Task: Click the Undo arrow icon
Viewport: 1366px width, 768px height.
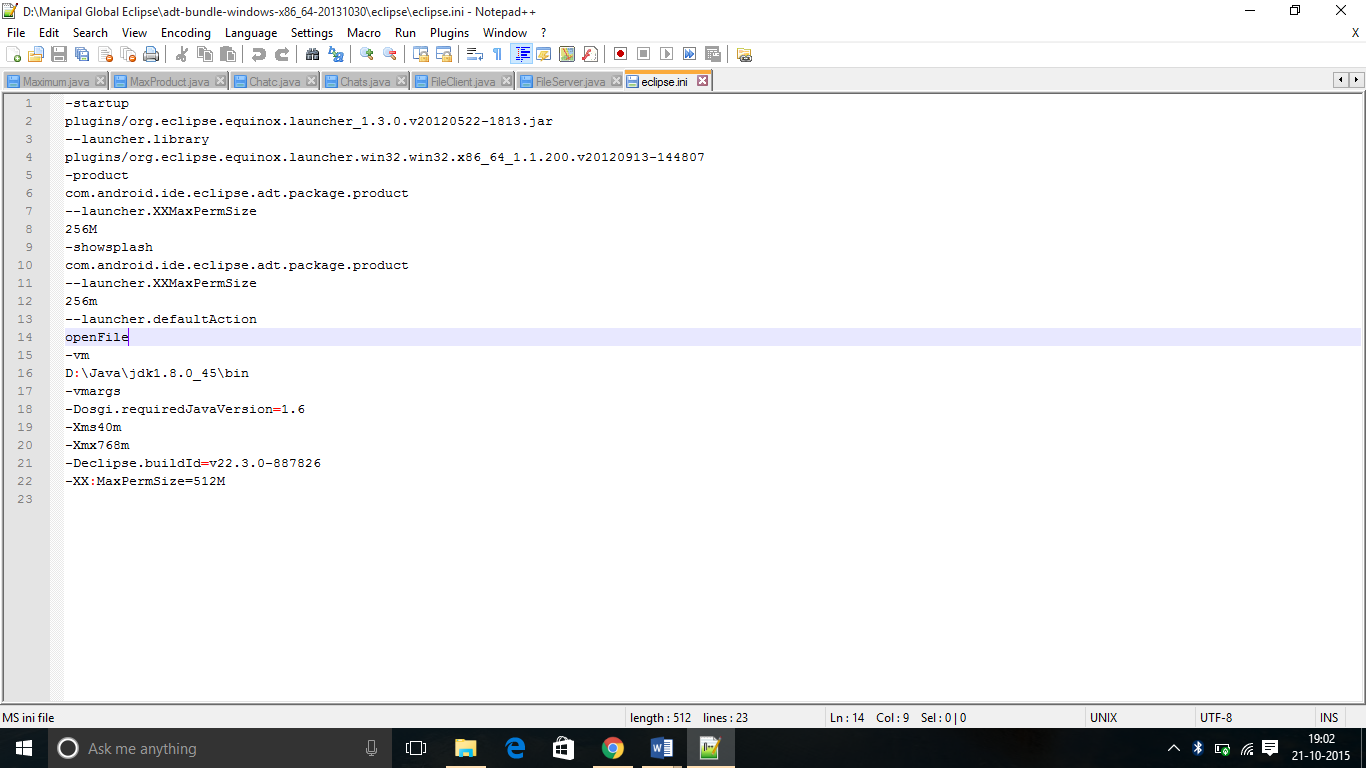Action: (259, 54)
